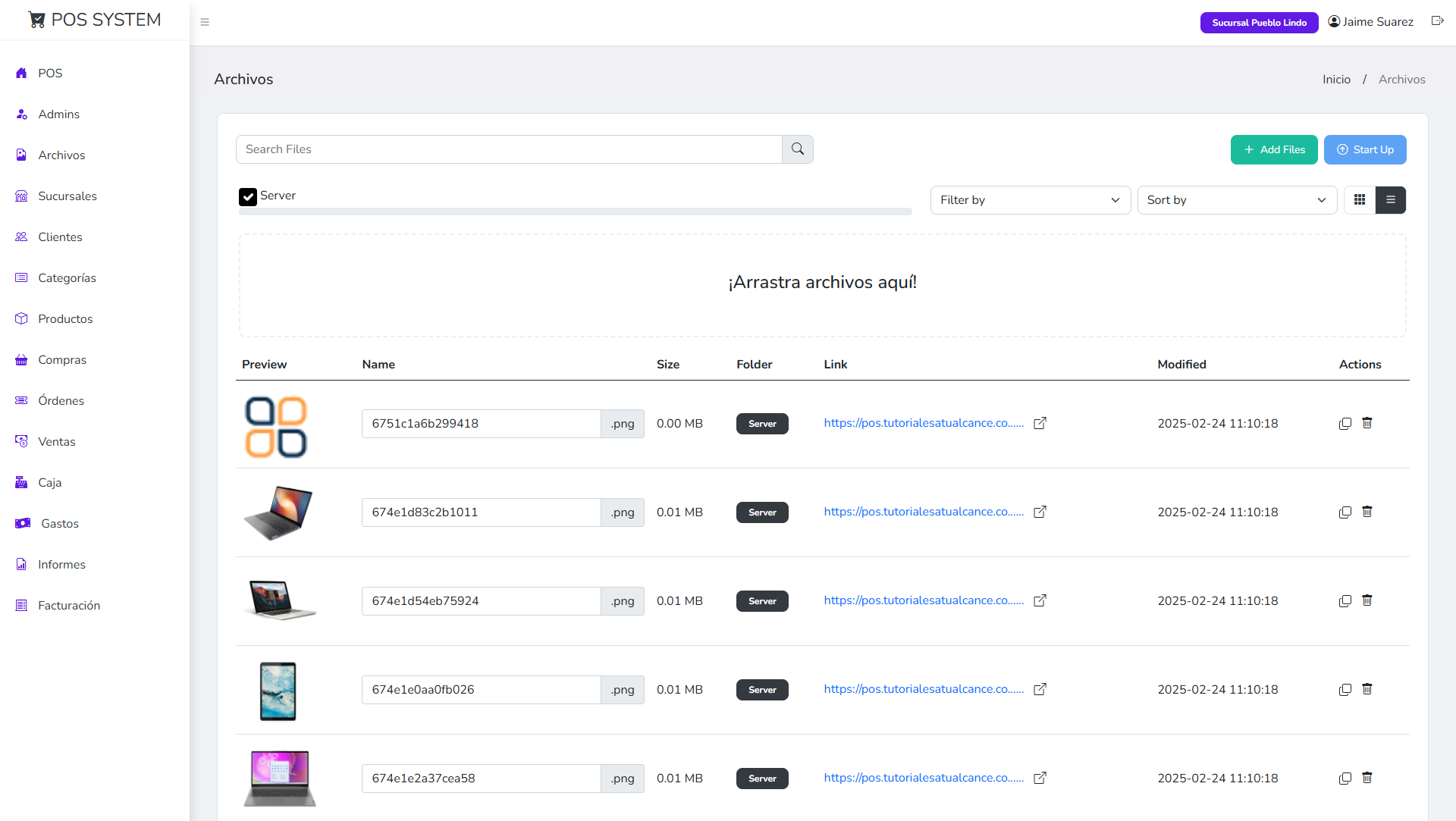Image resolution: width=1456 pixels, height=821 pixels.
Task: Expand the Filter by dropdown
Action: (1030, 200)
